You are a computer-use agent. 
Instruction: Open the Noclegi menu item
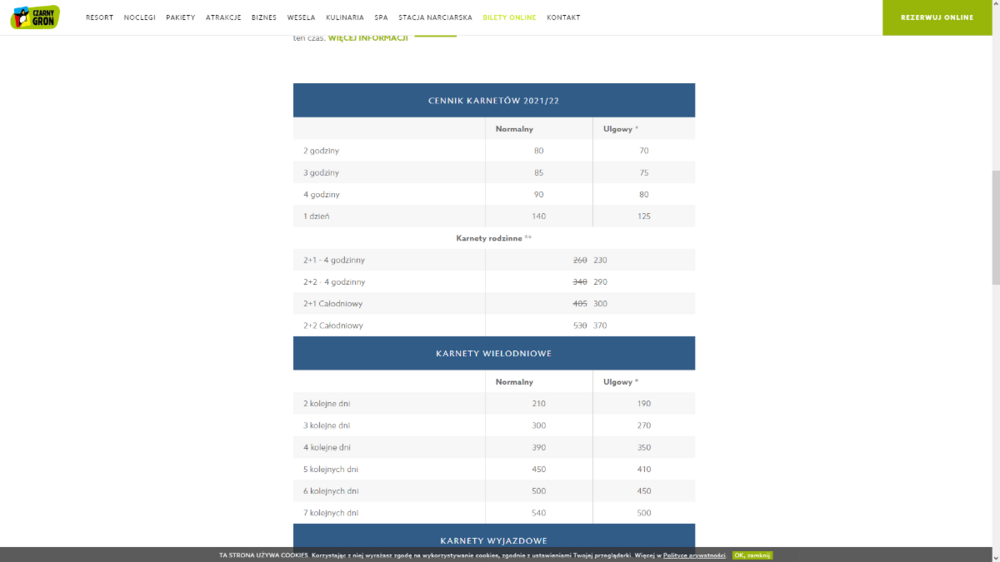pyautogui.click(x=140, y=18)
